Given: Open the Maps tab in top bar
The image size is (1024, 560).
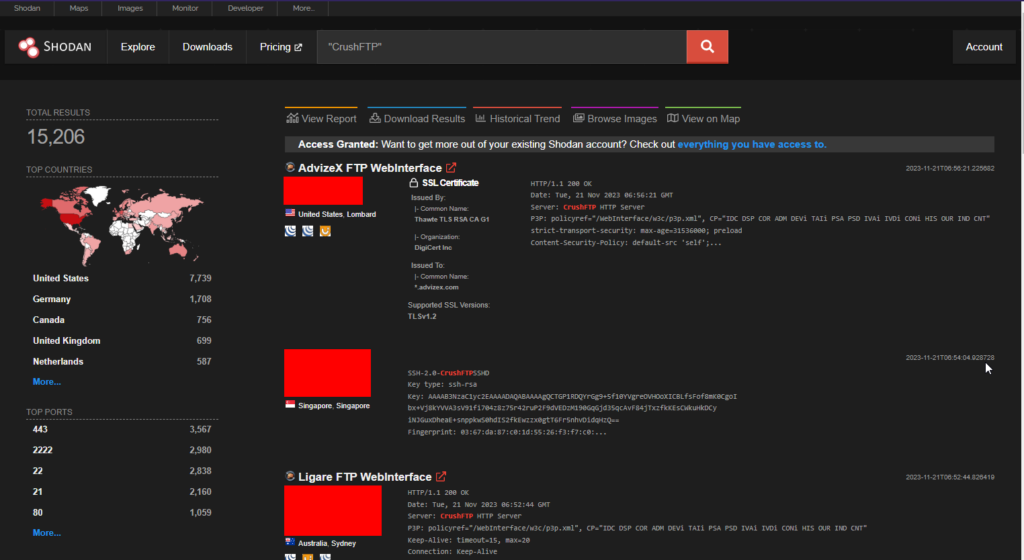Looking at the screenshot, I should (78, 8).
